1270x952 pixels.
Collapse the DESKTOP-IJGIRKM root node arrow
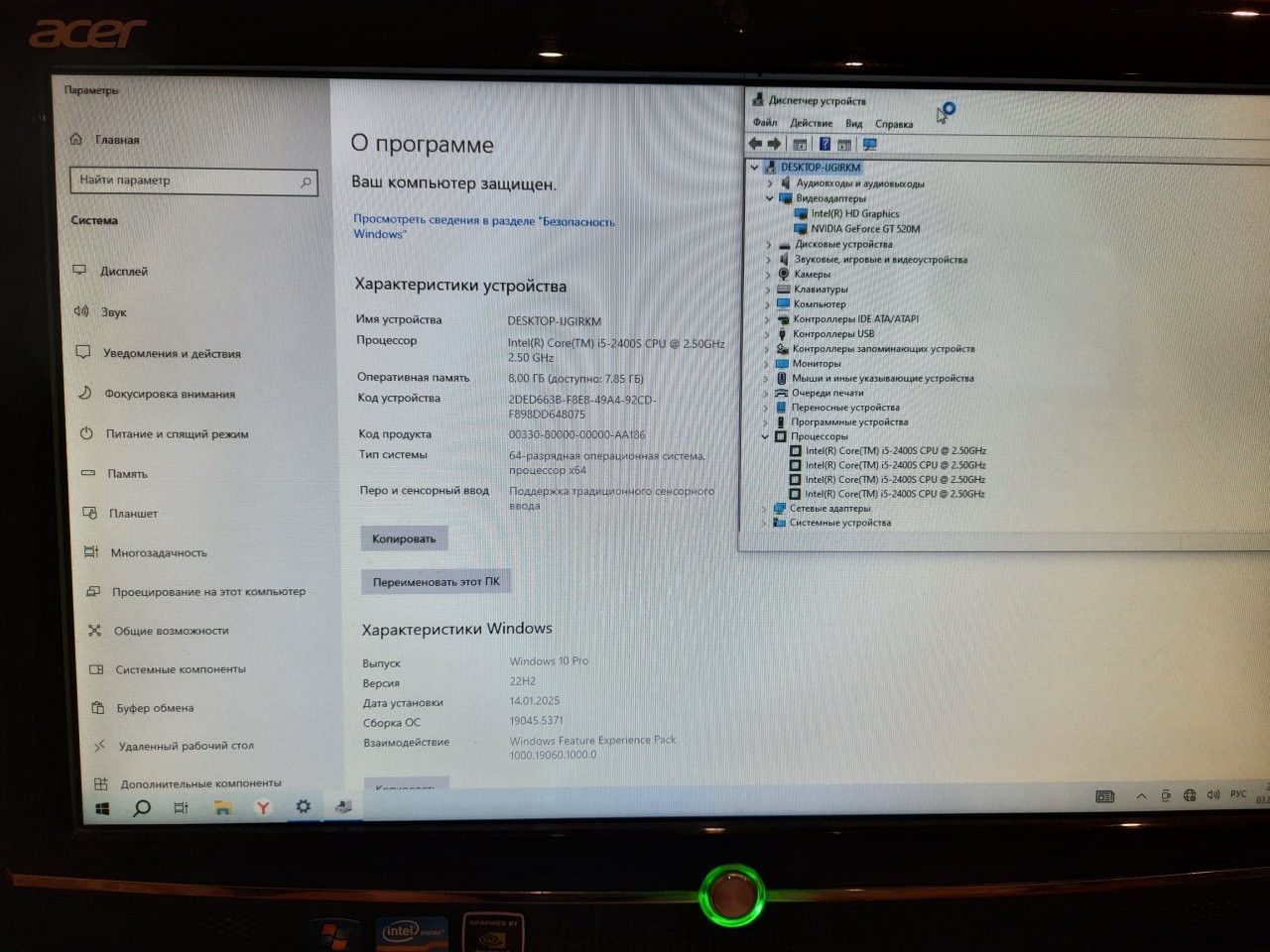coord(755,168)
